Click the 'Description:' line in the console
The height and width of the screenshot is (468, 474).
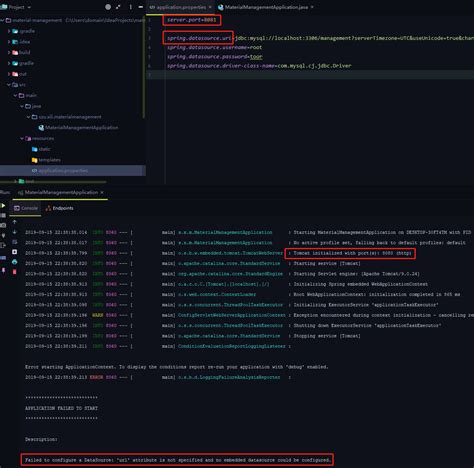click(x=41, y=439)
